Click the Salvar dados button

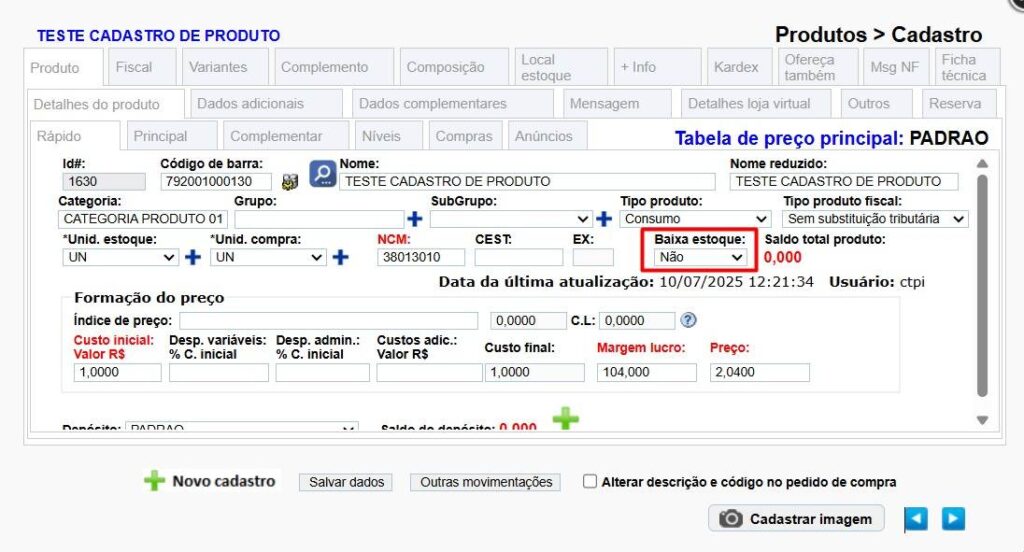click(346, 482)
